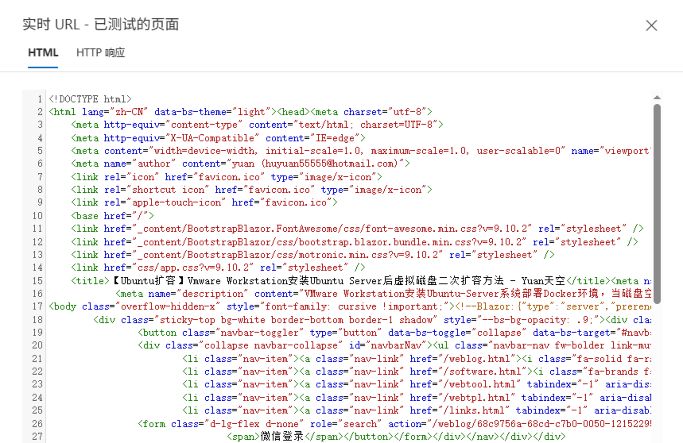Viewport: 683px width, 443px height.
Task: Click the nav-link /software.html line
Action: coord(416,372)
